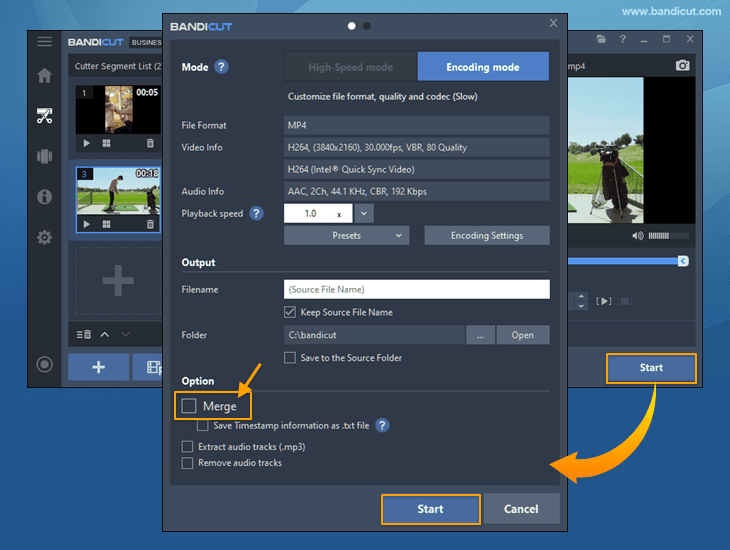Select the first page dot indicator
The height and width of the screenshot is (550, 730).
click(352, 26)
